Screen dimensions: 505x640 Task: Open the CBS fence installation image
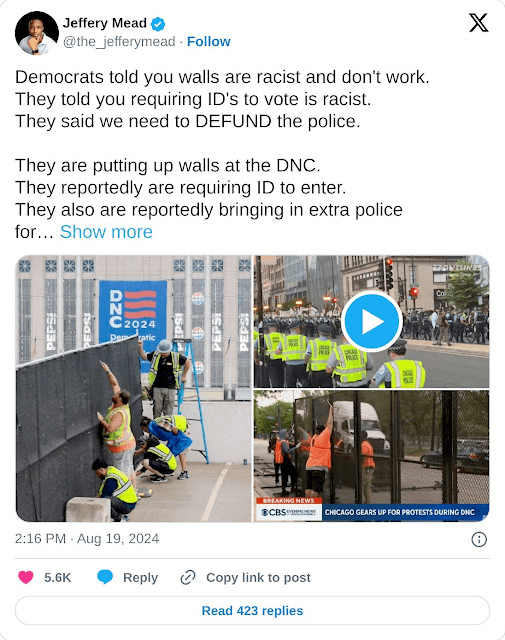[372, 456]
